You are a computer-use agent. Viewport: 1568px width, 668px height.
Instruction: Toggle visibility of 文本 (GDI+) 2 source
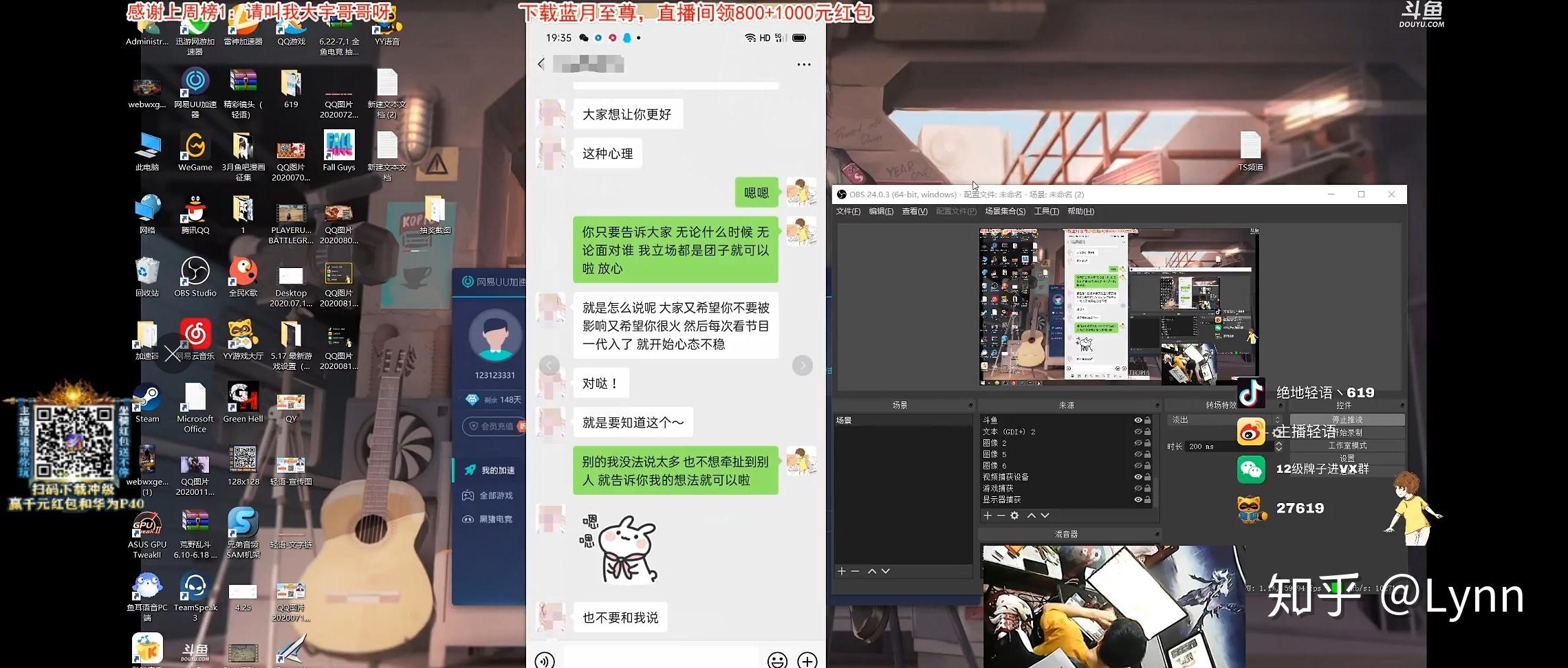click(x=1138, y=432)
